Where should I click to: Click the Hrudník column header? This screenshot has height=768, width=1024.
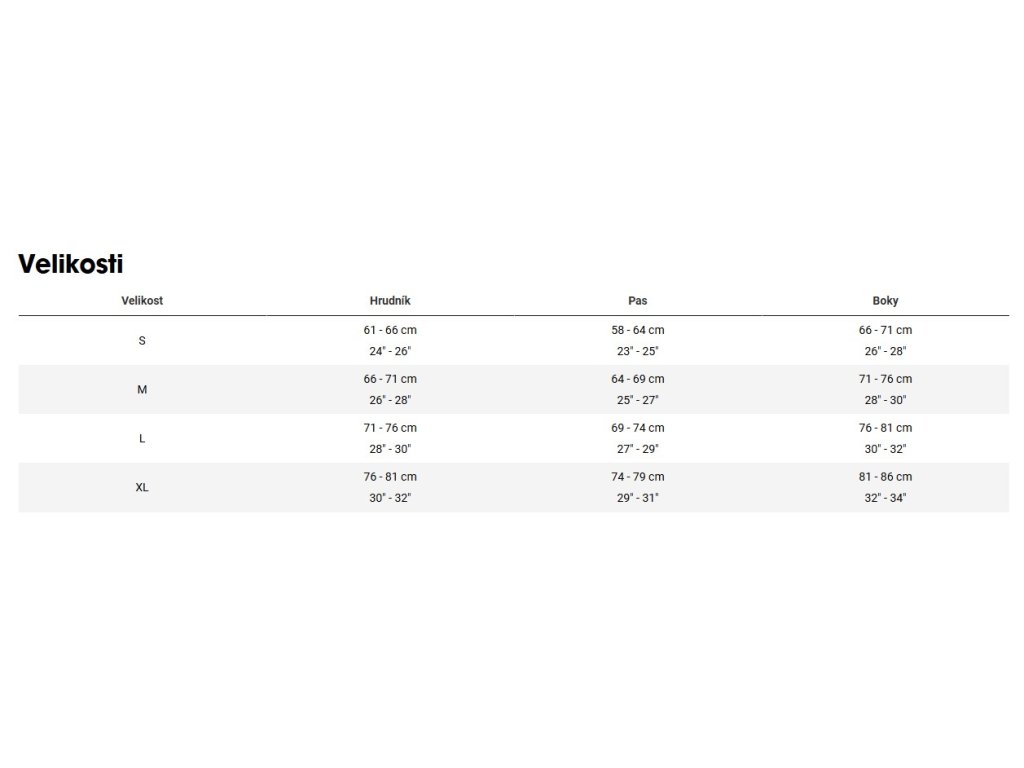coord(390,300)
